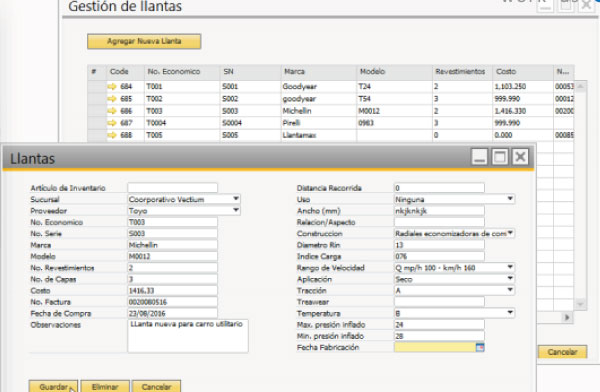
Task: Open link arrow for tire code 685
Action: [112, 99]
